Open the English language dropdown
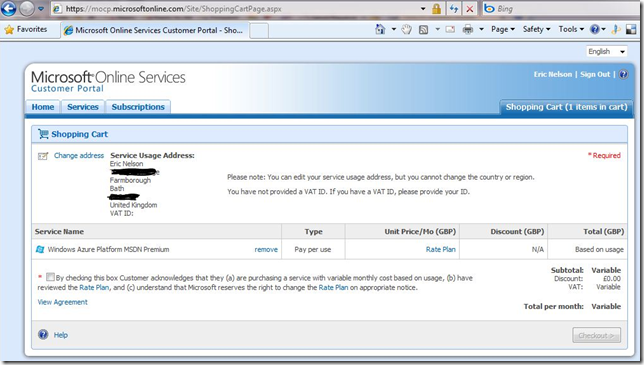Screen dimensions: 644x365 [x=606, y=51]
